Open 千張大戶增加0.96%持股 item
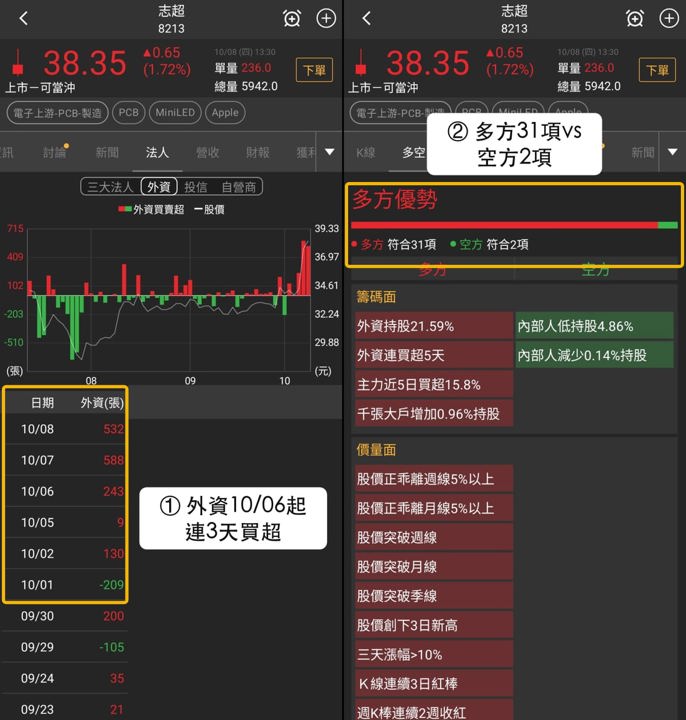Screen dimensions: 686x720 433,414
